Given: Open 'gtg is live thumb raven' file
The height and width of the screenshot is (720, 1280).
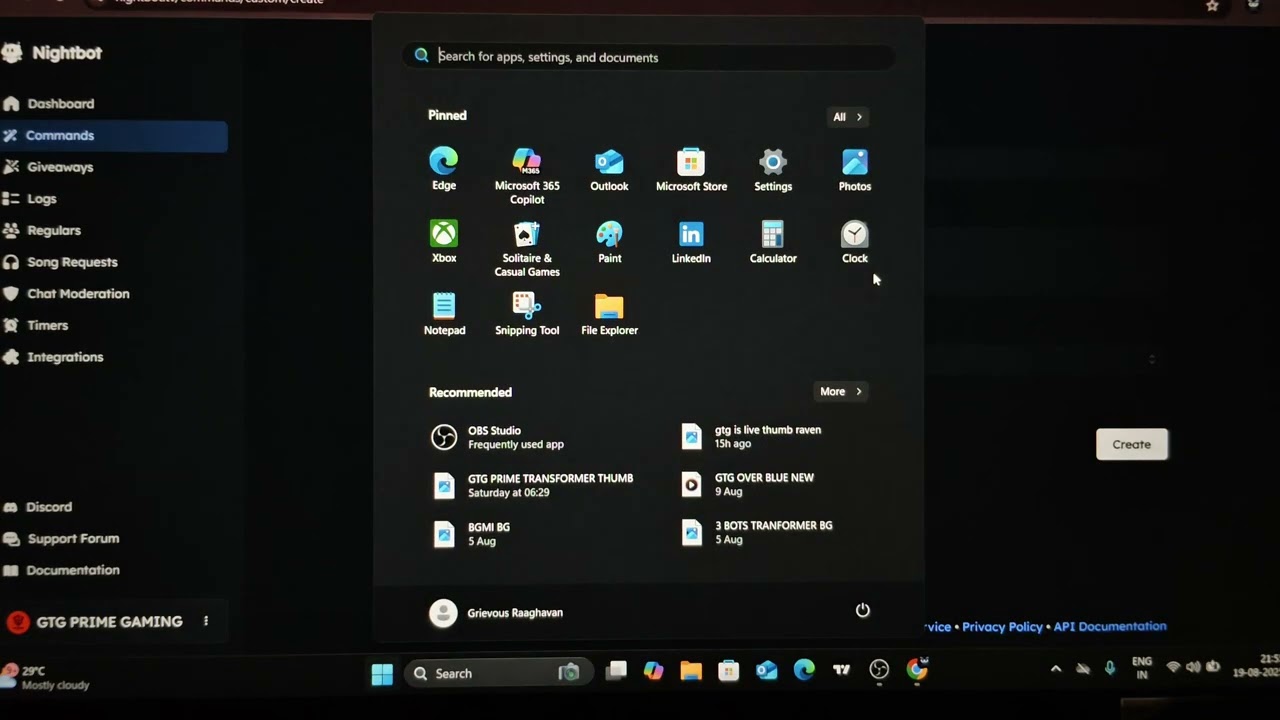Looking at the screenshot, I should (x=752, y=436).
